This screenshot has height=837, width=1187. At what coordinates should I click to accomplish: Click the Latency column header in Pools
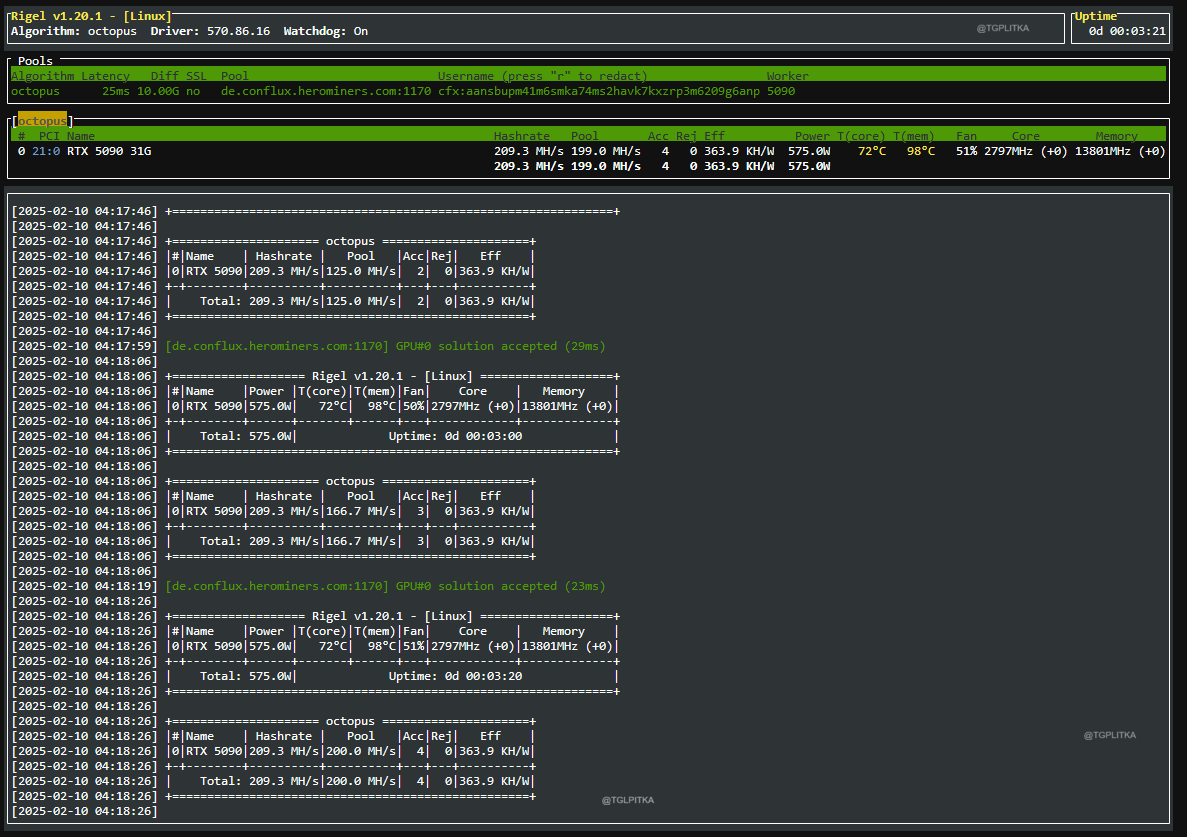[x=105, y=76]
